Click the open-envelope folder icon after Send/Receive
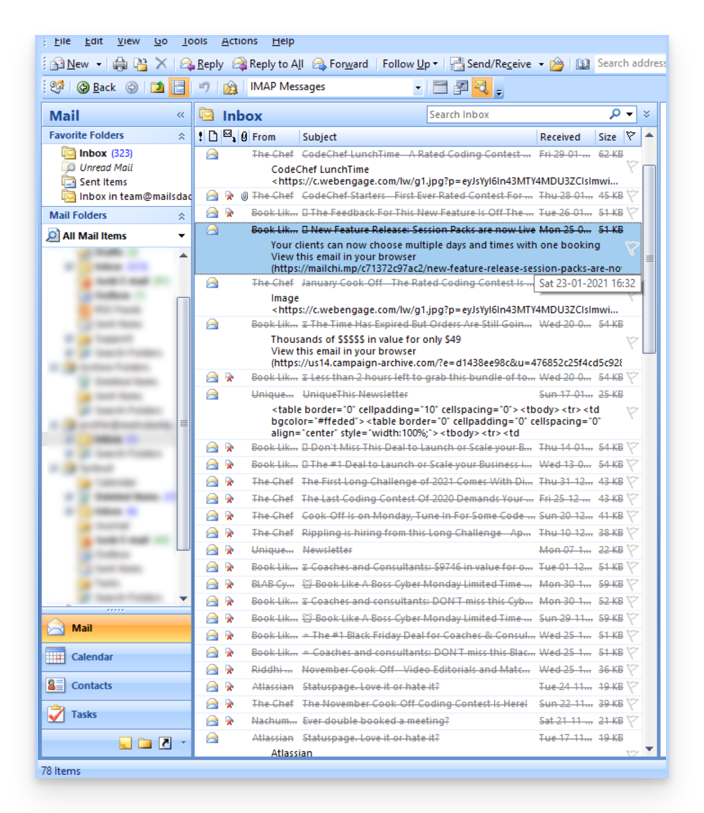 coord(557,64)
